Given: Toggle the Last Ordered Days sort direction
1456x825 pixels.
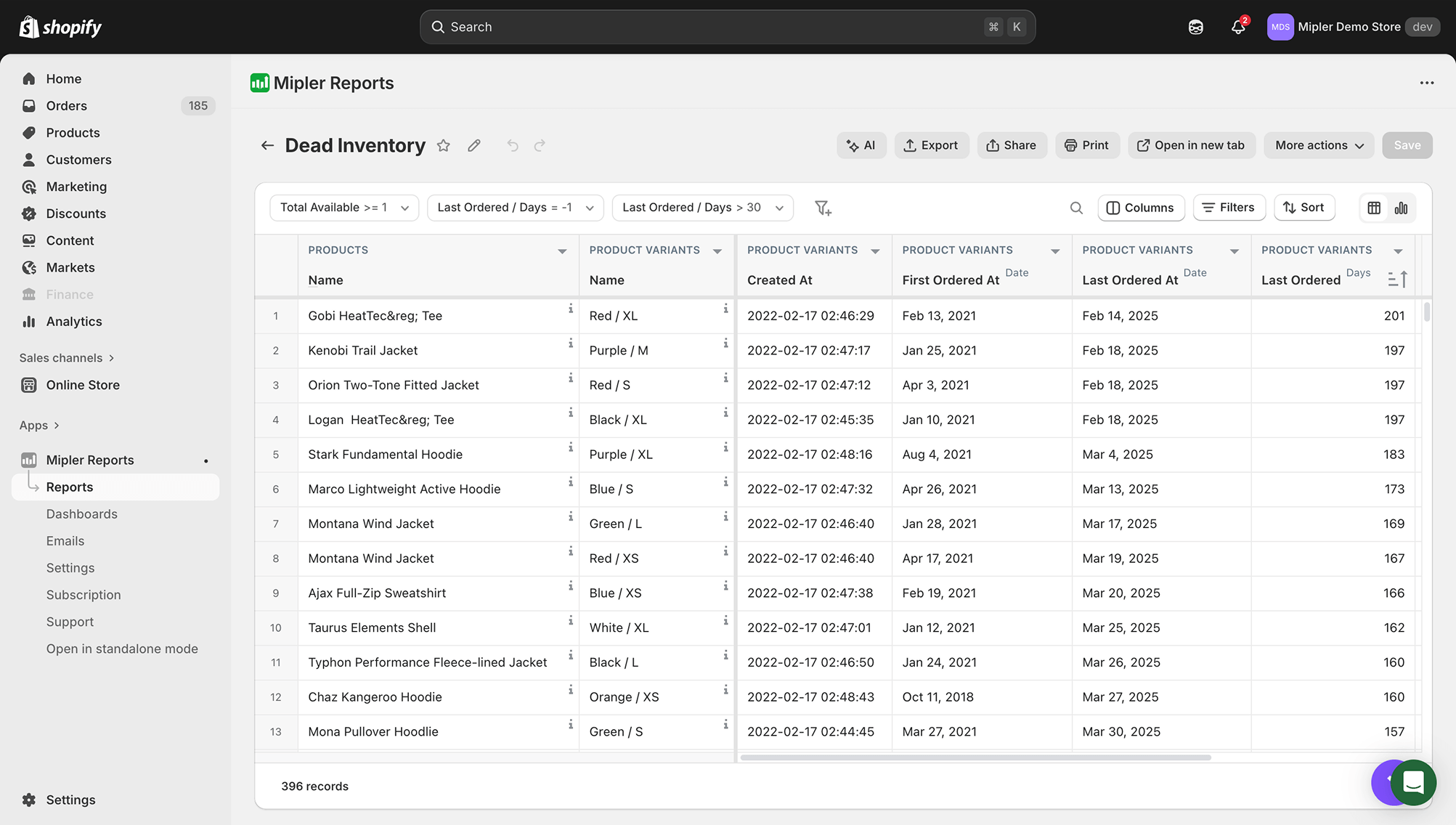Looking at the screenshot, I should click(x=1396, y=279).
